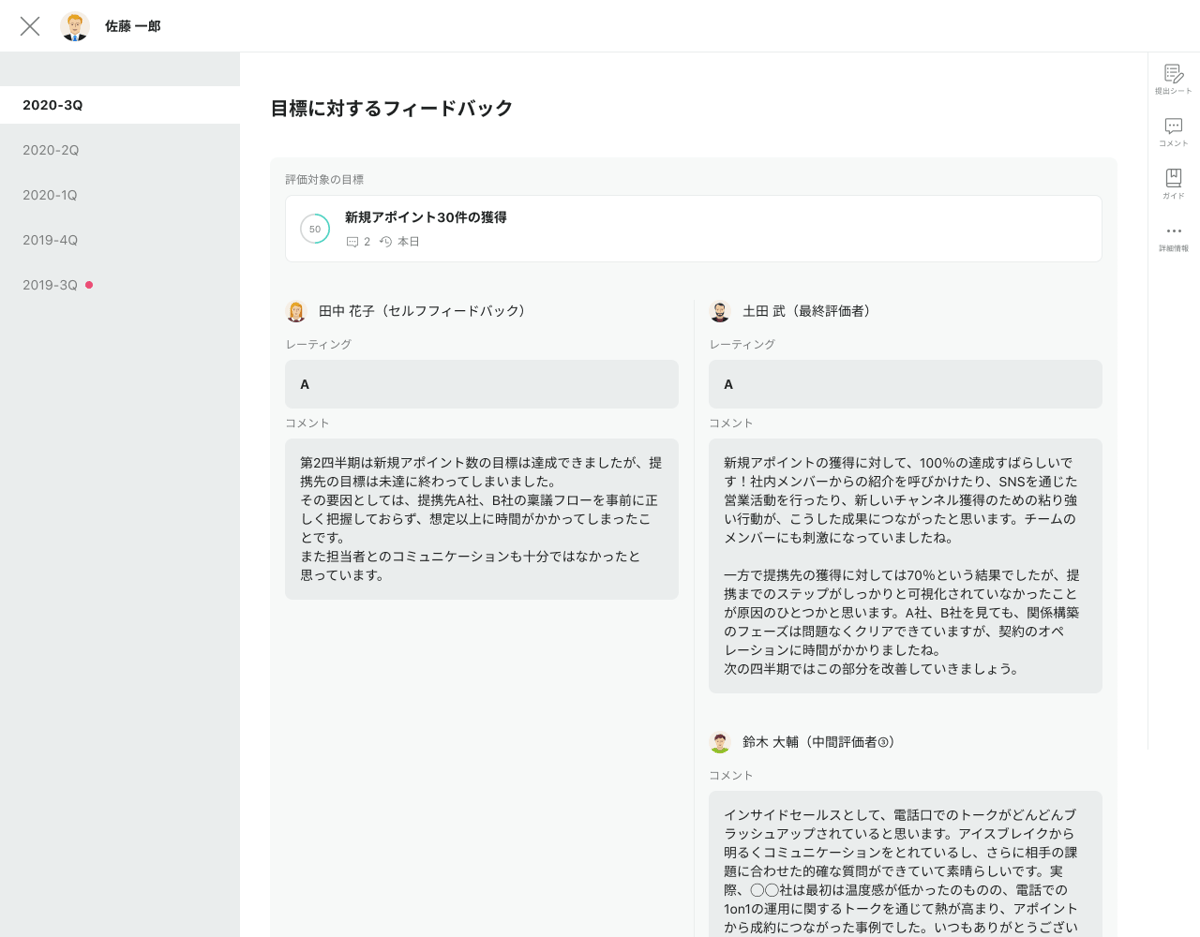1200x937 pixels.
Task: Click red notification dot beside 2019-3Q
Action: [89, 285]
